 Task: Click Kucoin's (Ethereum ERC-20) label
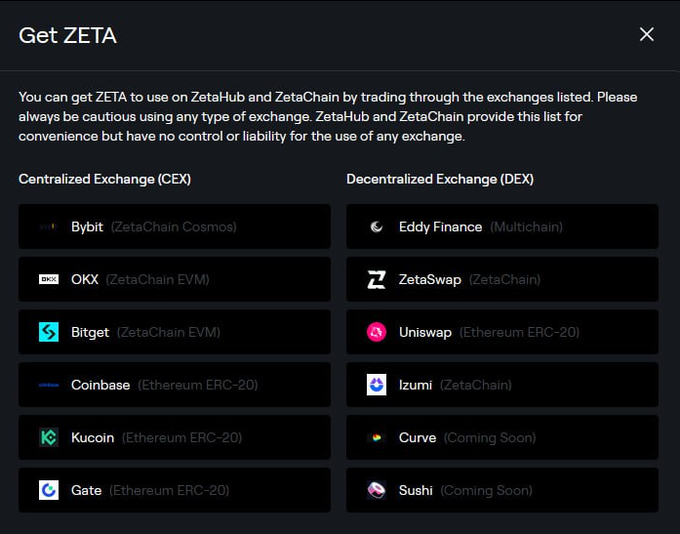(182, 438)
